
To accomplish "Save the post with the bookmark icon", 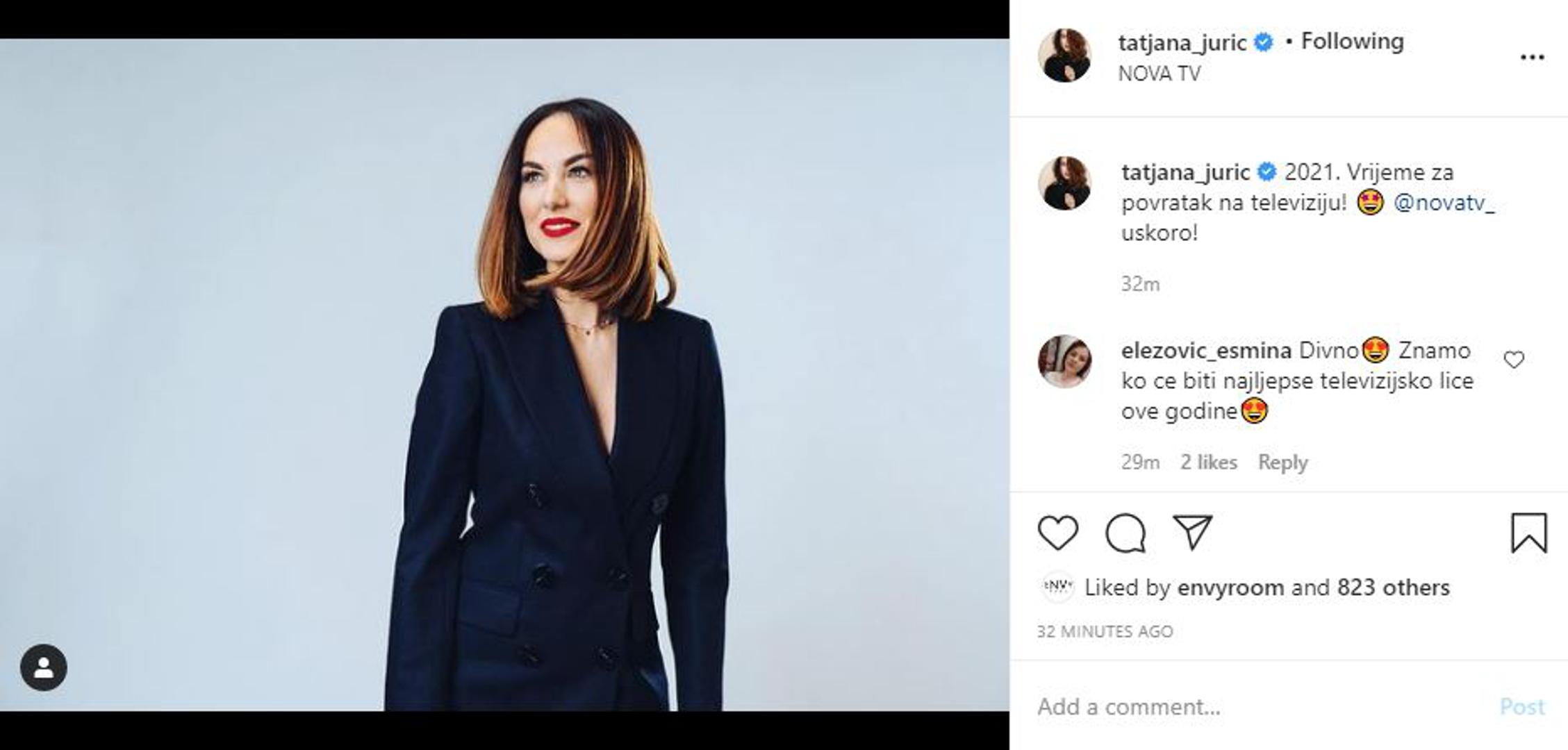I will click(x=1528, y=533).
